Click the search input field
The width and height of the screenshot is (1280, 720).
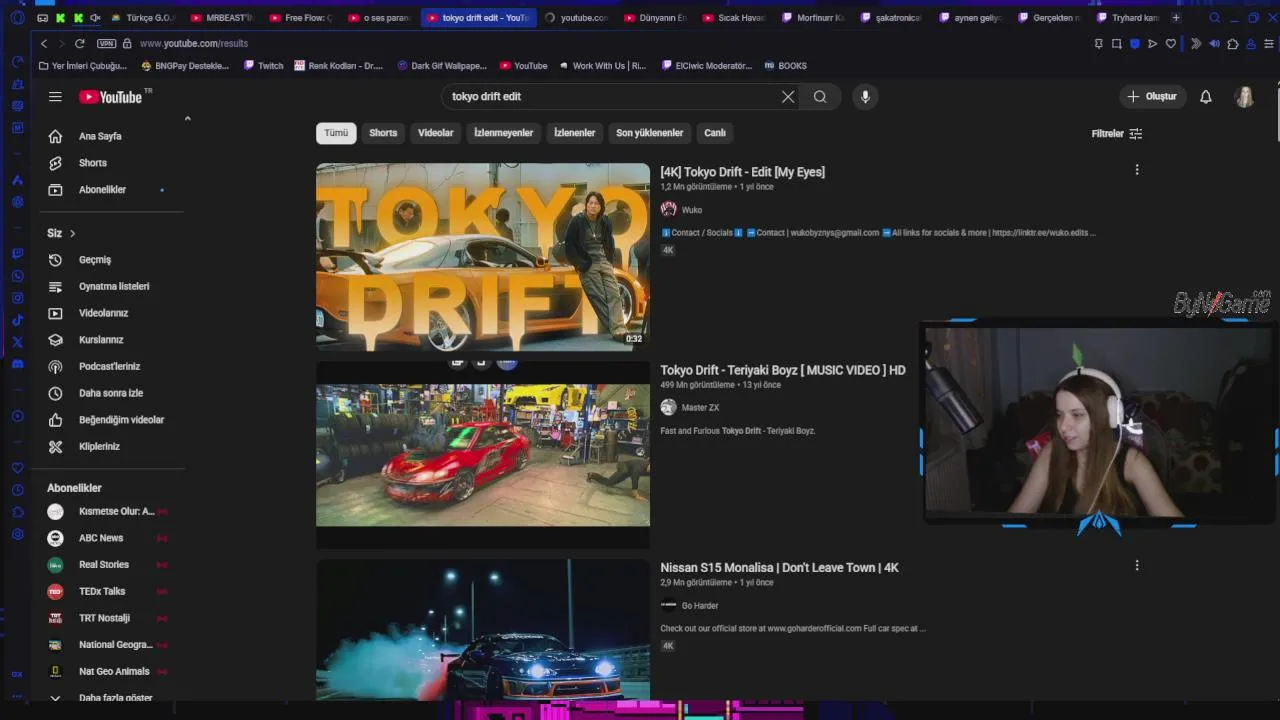pos(610,97)
